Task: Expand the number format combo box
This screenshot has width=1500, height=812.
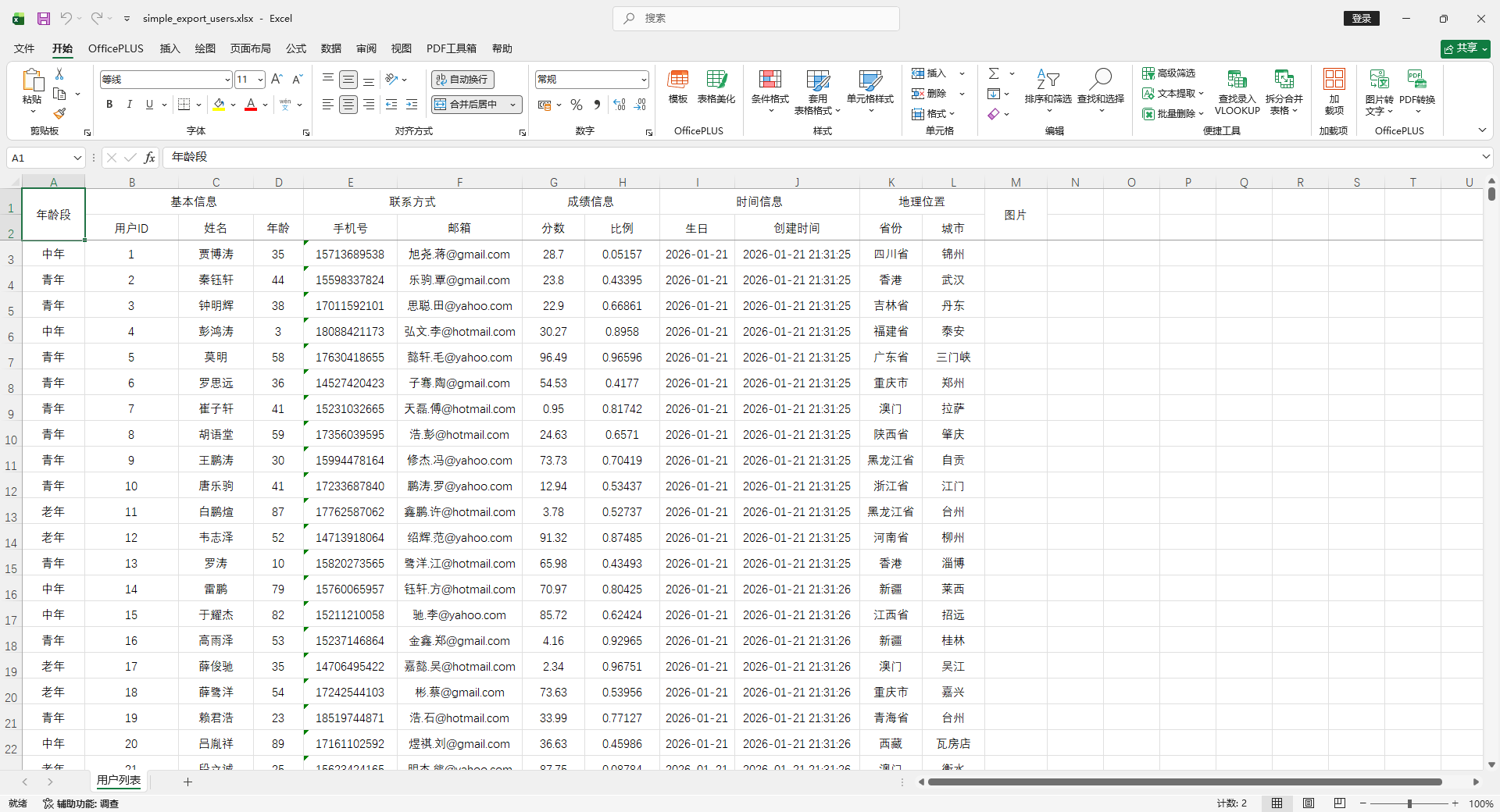Action: click(644, 80)
